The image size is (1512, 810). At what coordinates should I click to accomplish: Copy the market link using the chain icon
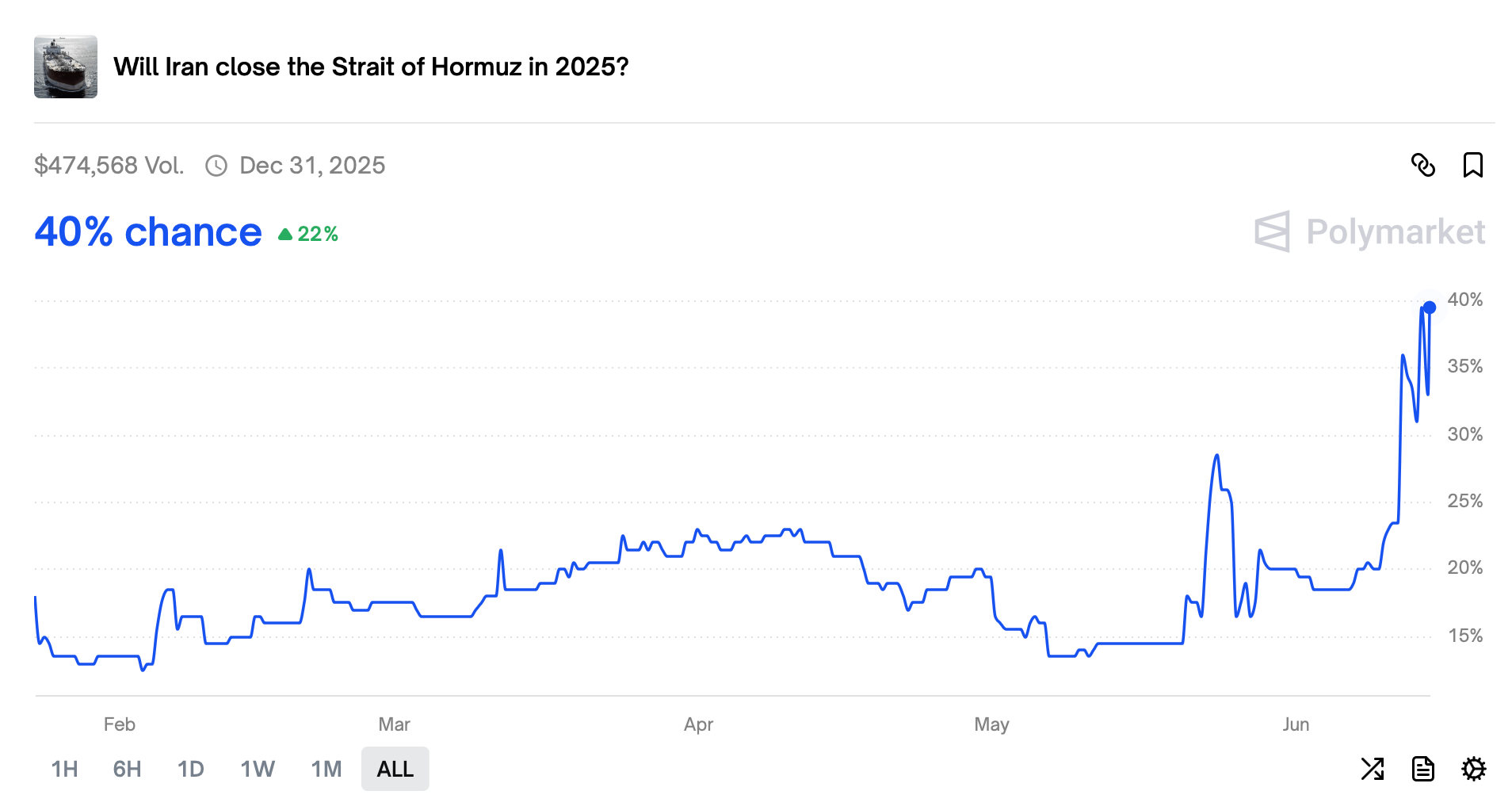point(1423,165)
